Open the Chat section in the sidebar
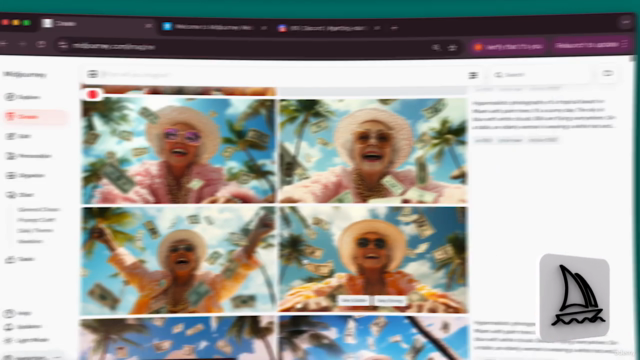The height and width of the screenshot is (360, 640). pyautogui.click(x=20, y=195)
